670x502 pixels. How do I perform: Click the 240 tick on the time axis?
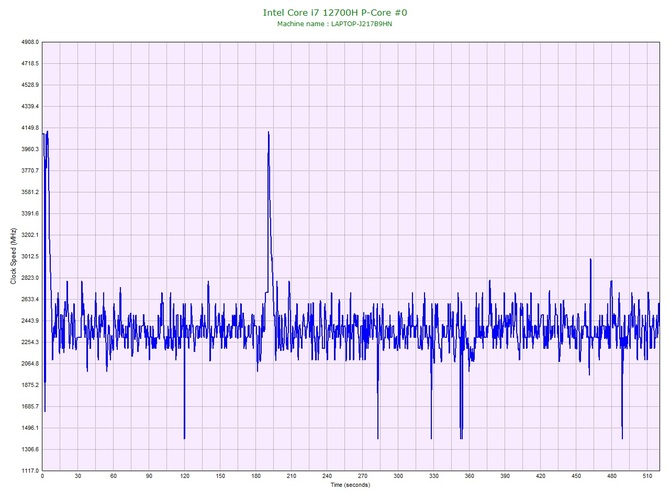tap(327, 476)
